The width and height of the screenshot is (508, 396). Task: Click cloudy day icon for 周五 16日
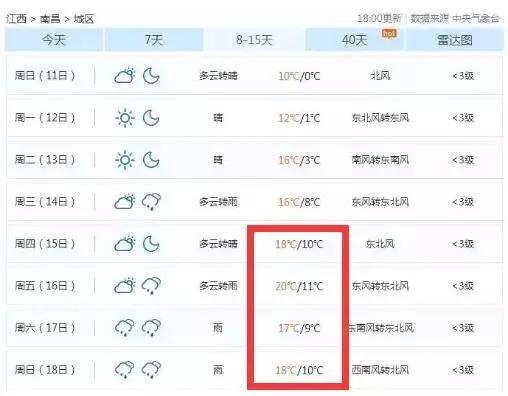pos(125,286)
